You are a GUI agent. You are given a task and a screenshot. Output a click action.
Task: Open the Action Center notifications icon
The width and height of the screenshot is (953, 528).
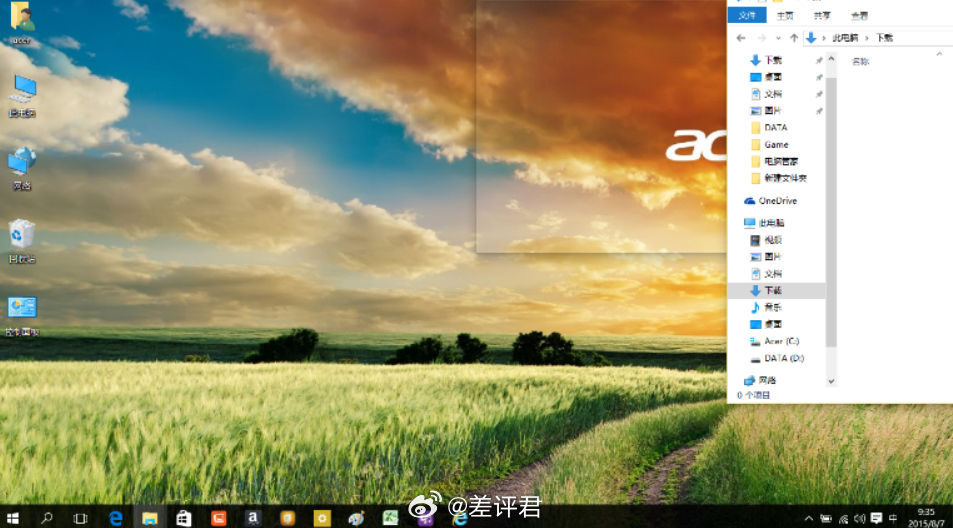click(876, 518)
